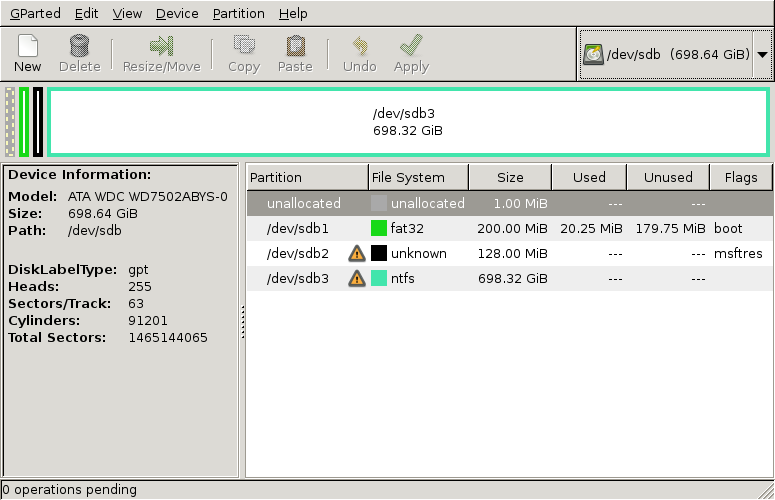Click the Paste clipboard icon

tap(295, 45)
